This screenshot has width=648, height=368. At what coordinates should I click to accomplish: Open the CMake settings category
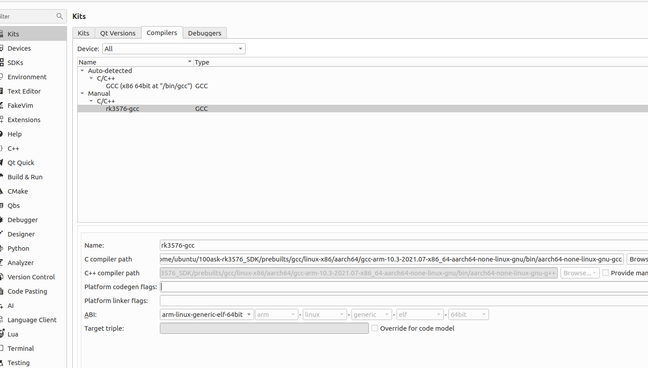tap(33, 191)
